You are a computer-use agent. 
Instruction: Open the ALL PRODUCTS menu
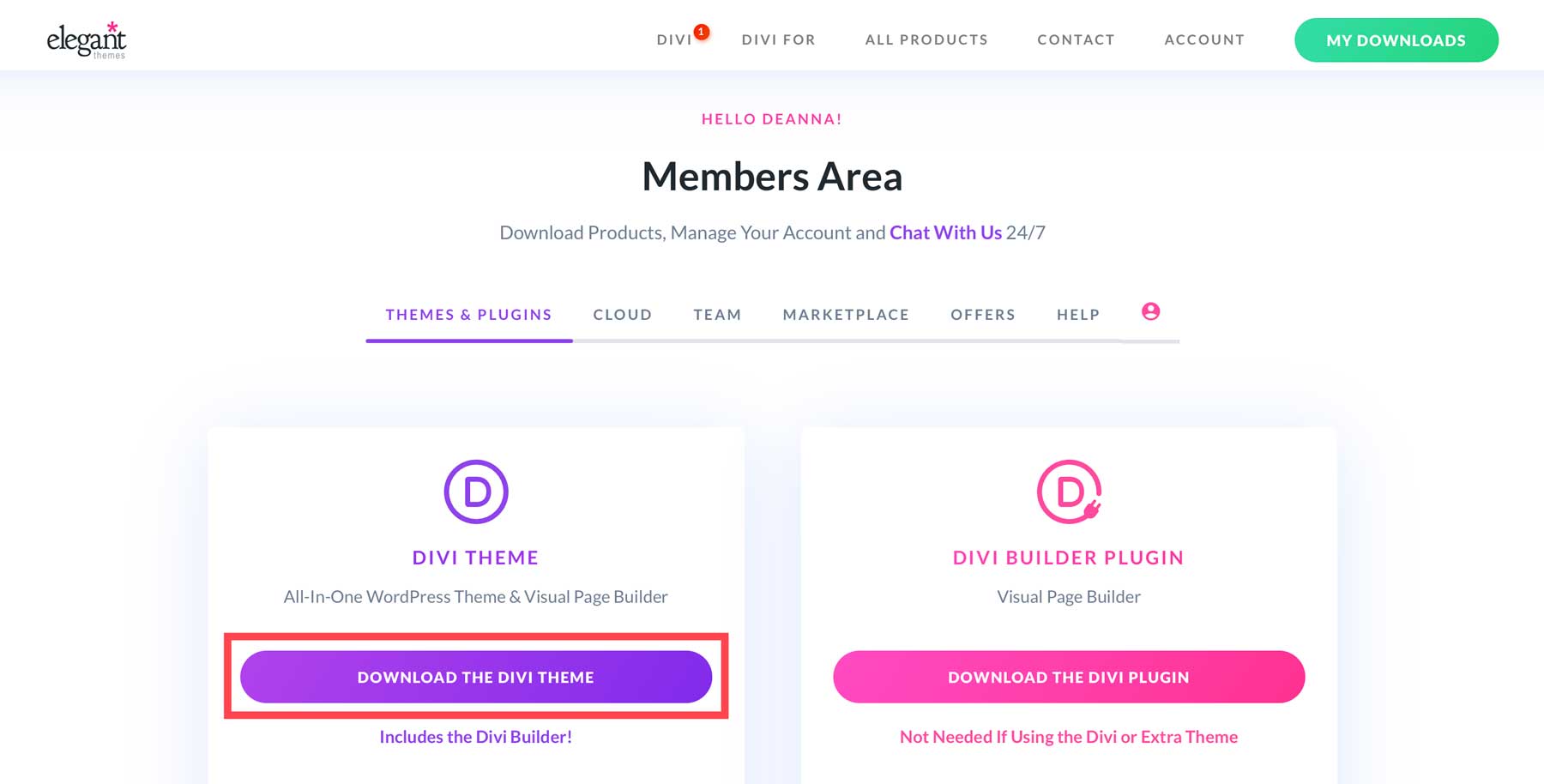(926, 39)
